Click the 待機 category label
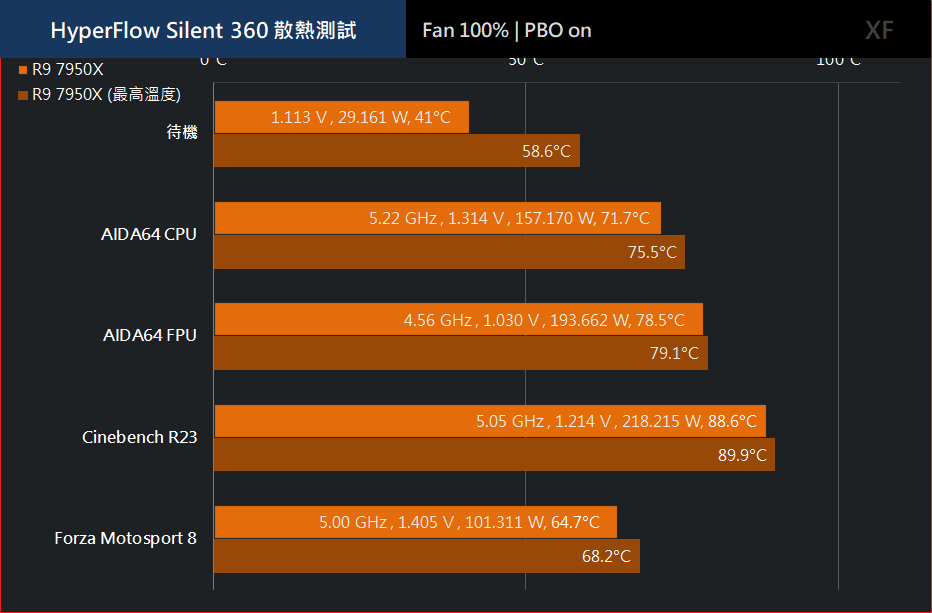Image resolution: width=932 pixels, height=613 pixels. (182, 131)
